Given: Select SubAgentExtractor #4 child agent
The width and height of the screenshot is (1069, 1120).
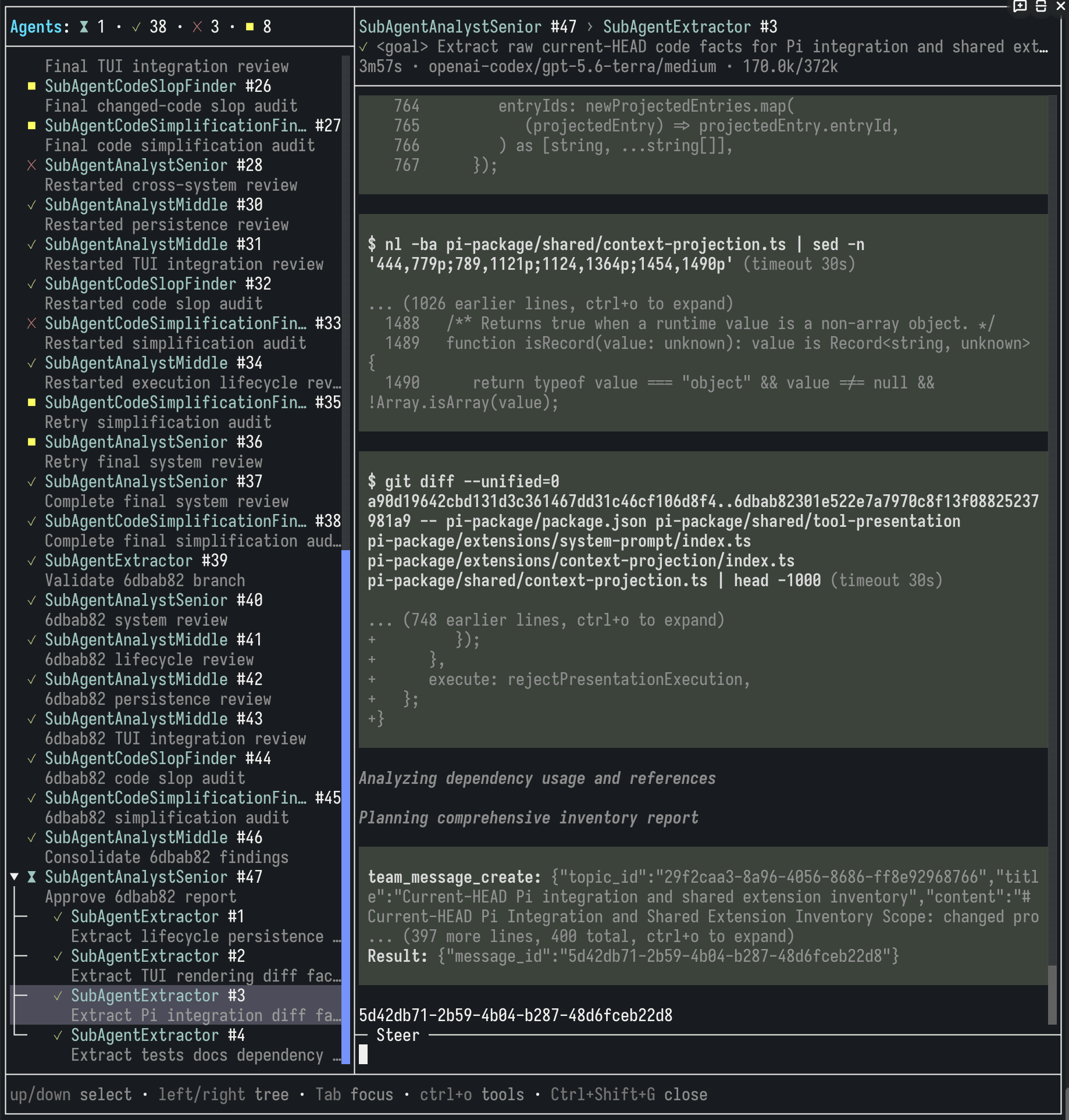Looking at the screenshot, I should [x=158, y=1035].
